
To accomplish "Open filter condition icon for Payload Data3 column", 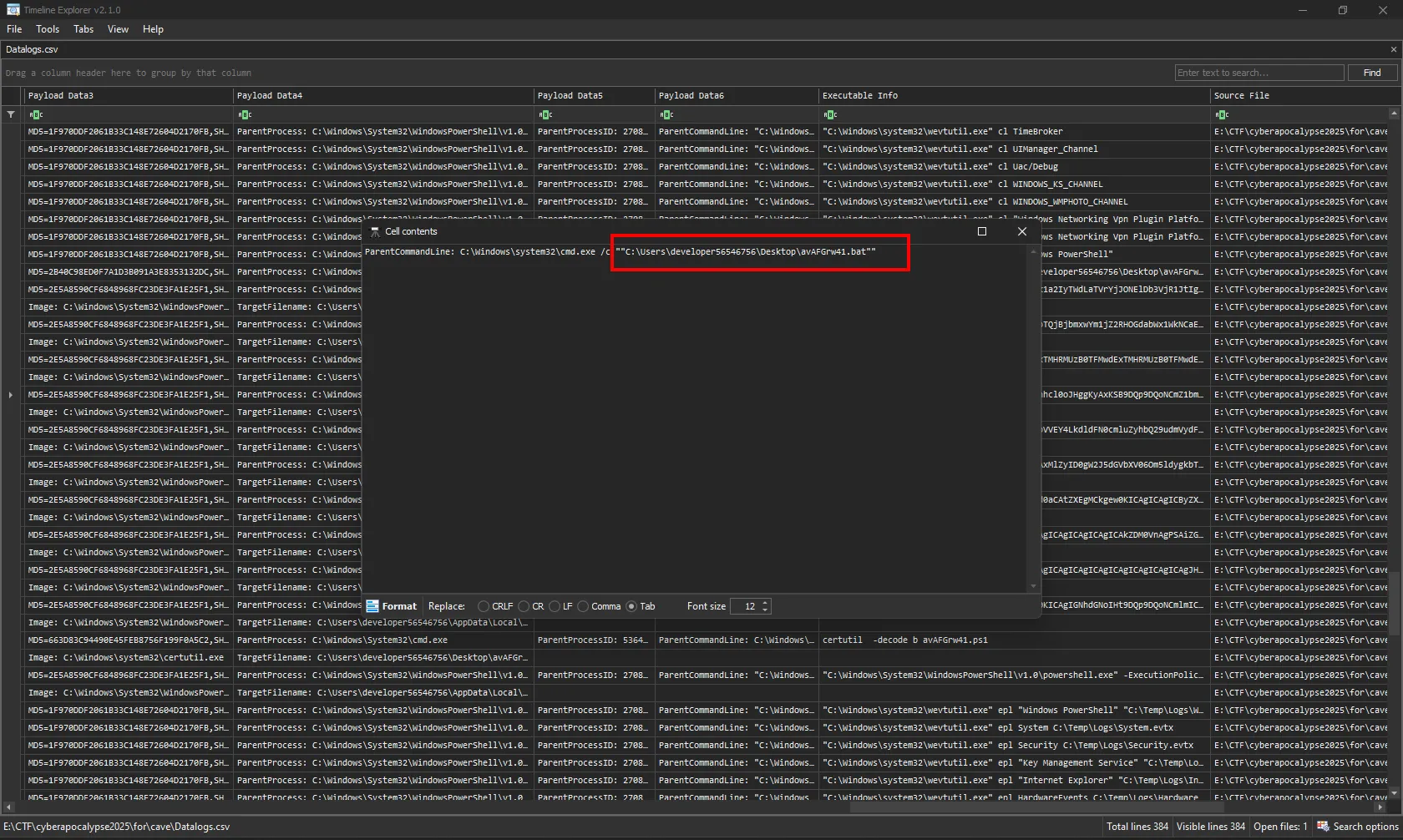I will click(x=36, y=114).
